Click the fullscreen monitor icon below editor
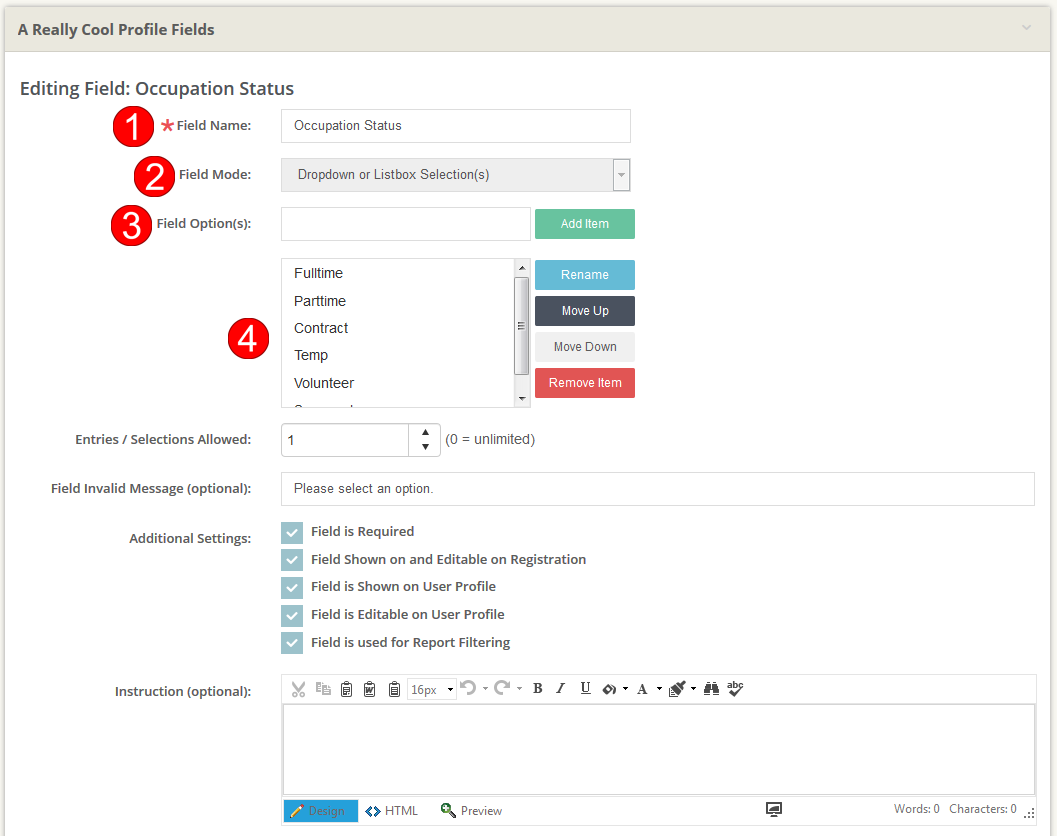 (774, 810)
